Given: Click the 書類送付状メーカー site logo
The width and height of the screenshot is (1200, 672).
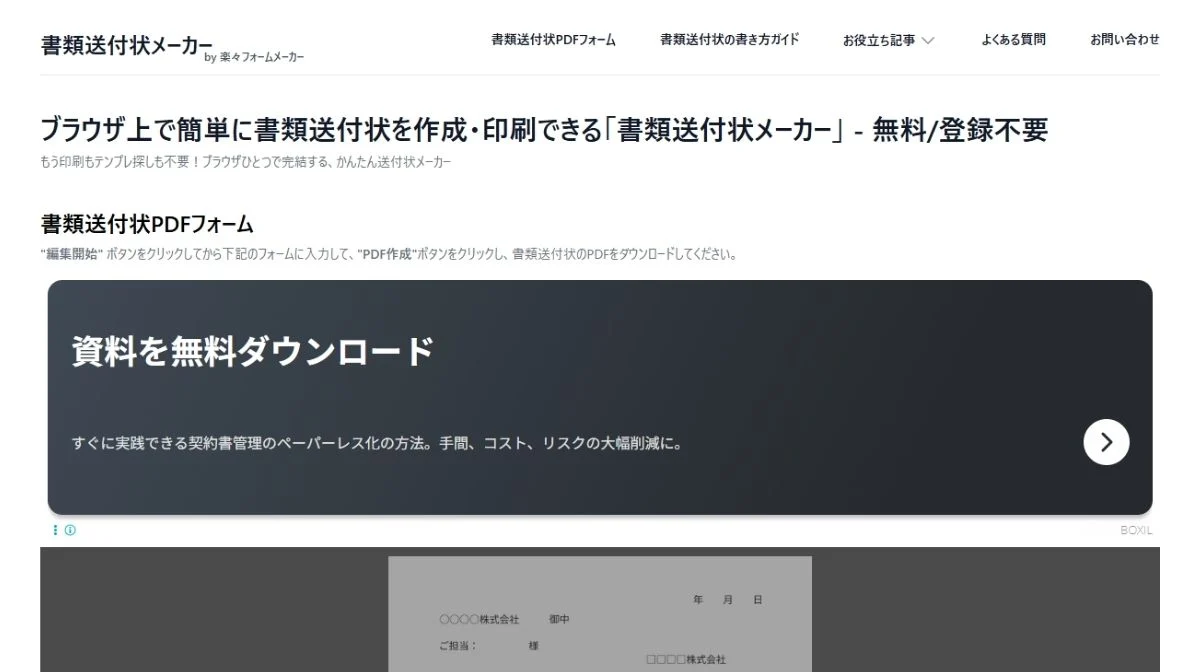Looking at the screenshot, I should pos(123,43).
